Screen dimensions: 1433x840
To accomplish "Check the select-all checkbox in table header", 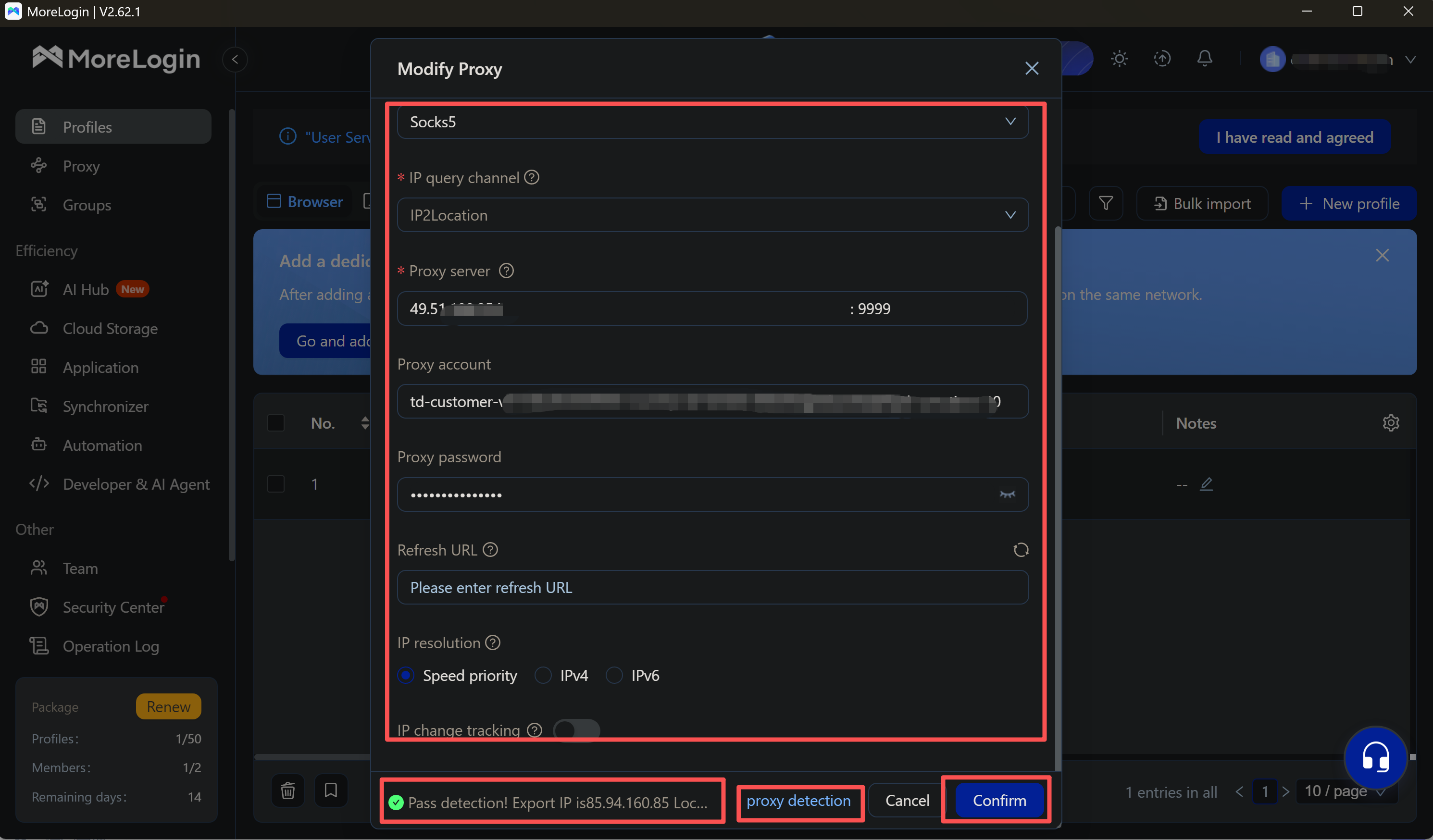I will 276,423.
